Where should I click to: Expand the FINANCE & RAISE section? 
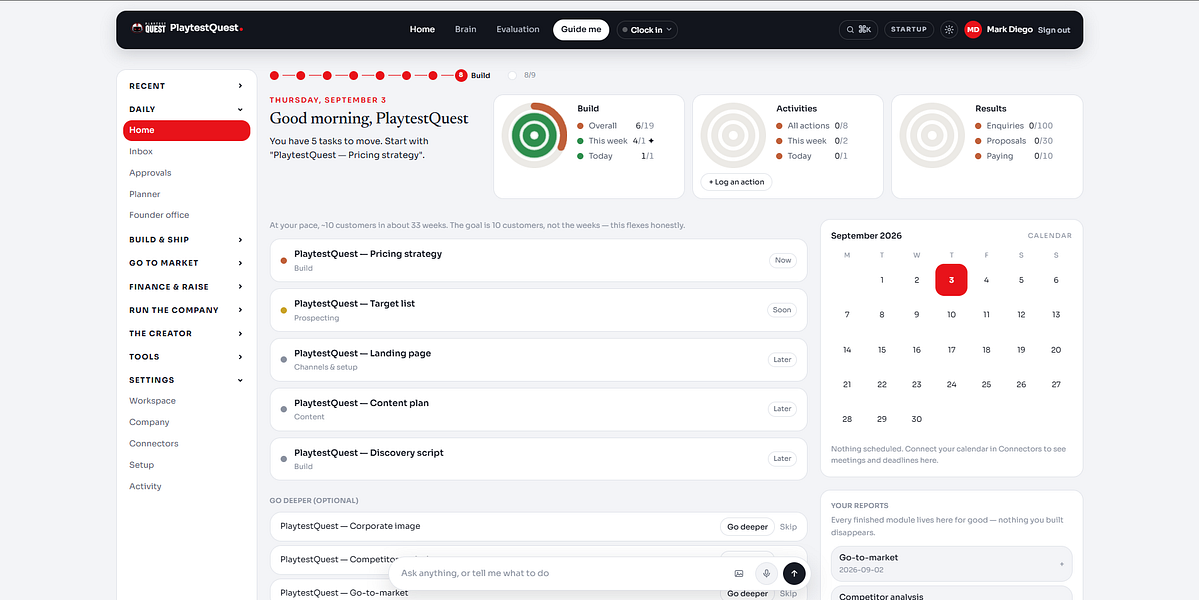[187, 287]
